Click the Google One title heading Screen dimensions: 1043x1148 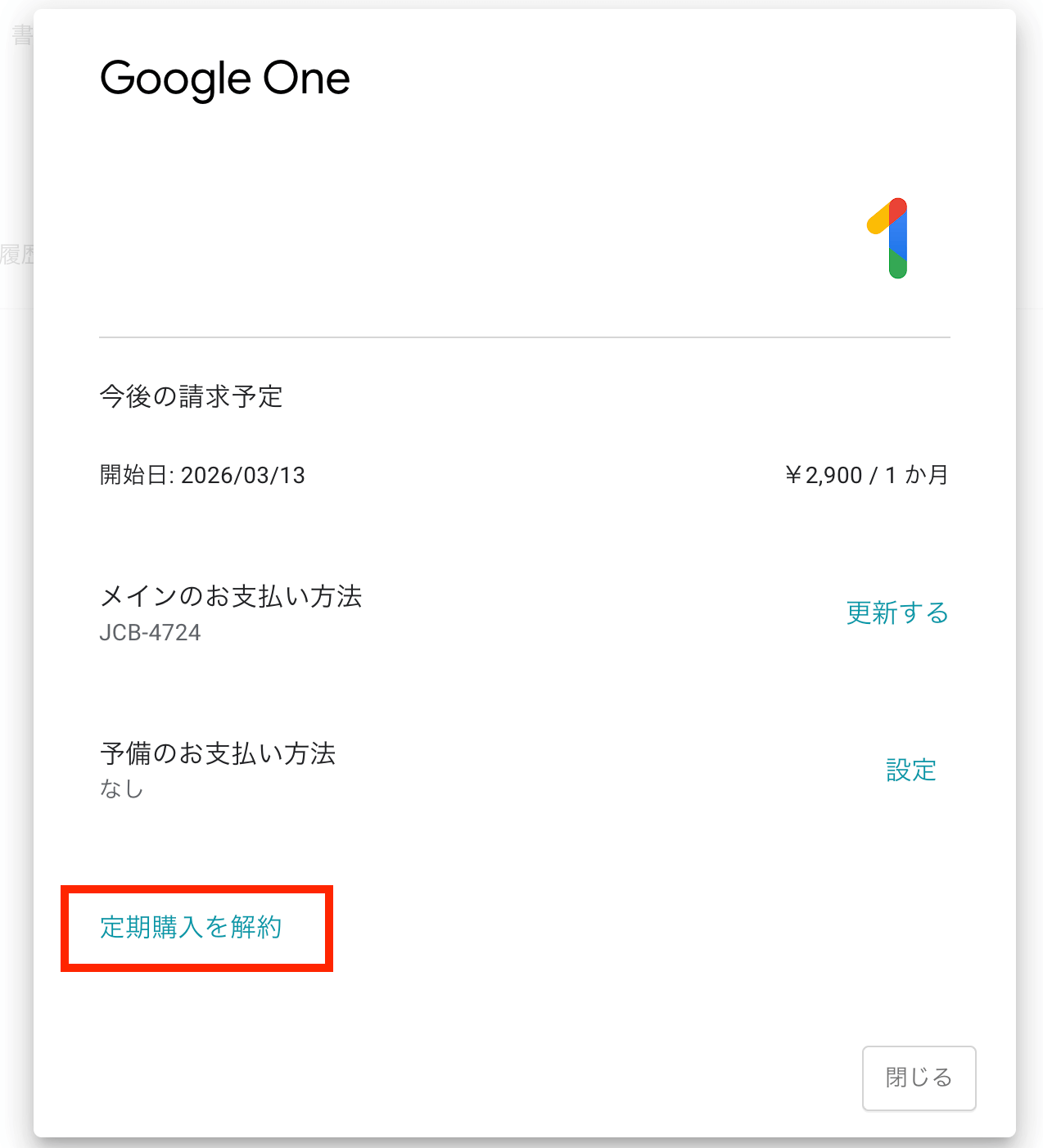point(225,79)
